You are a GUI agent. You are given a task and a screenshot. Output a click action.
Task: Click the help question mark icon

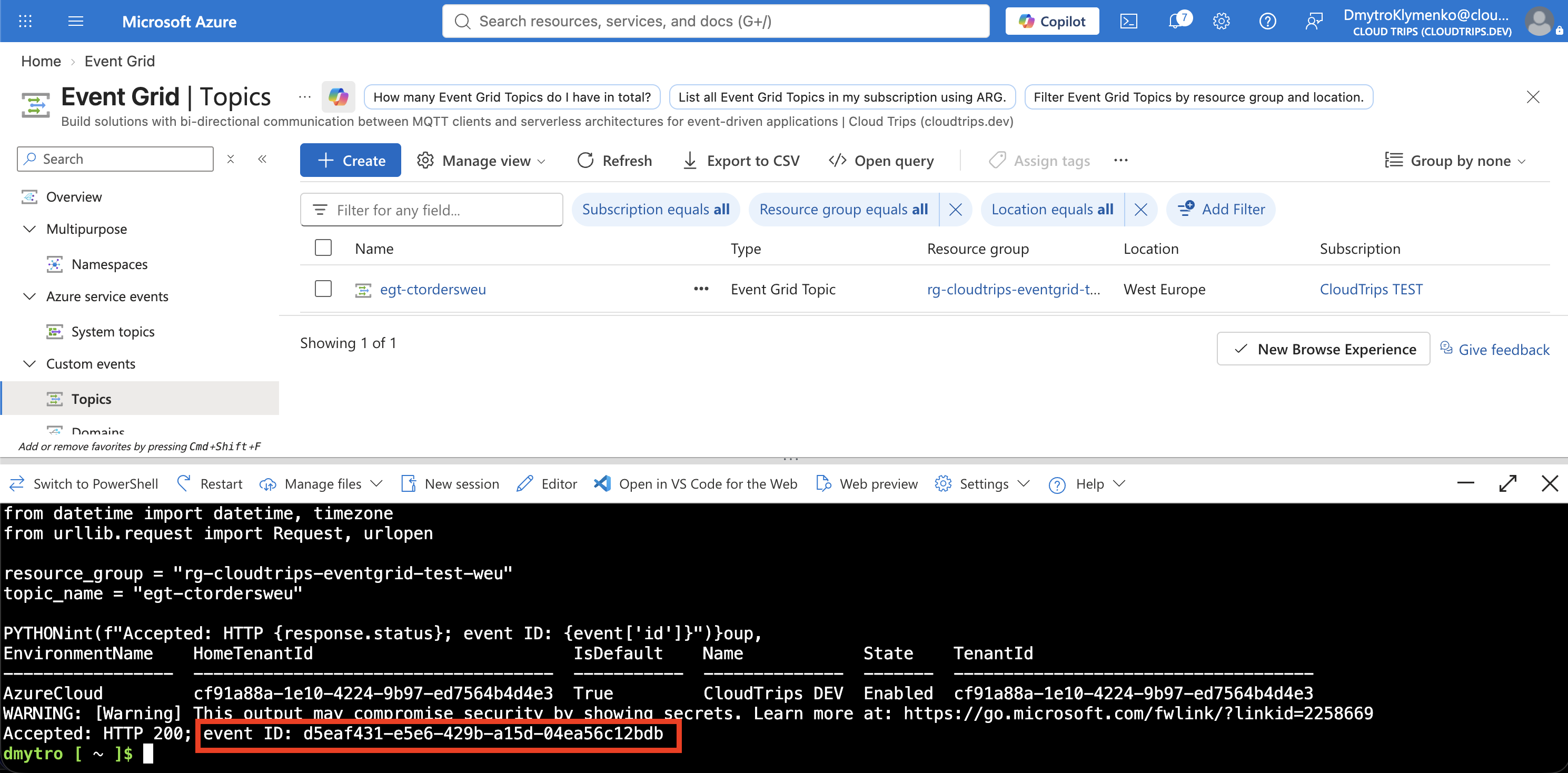pos(1267,22)
